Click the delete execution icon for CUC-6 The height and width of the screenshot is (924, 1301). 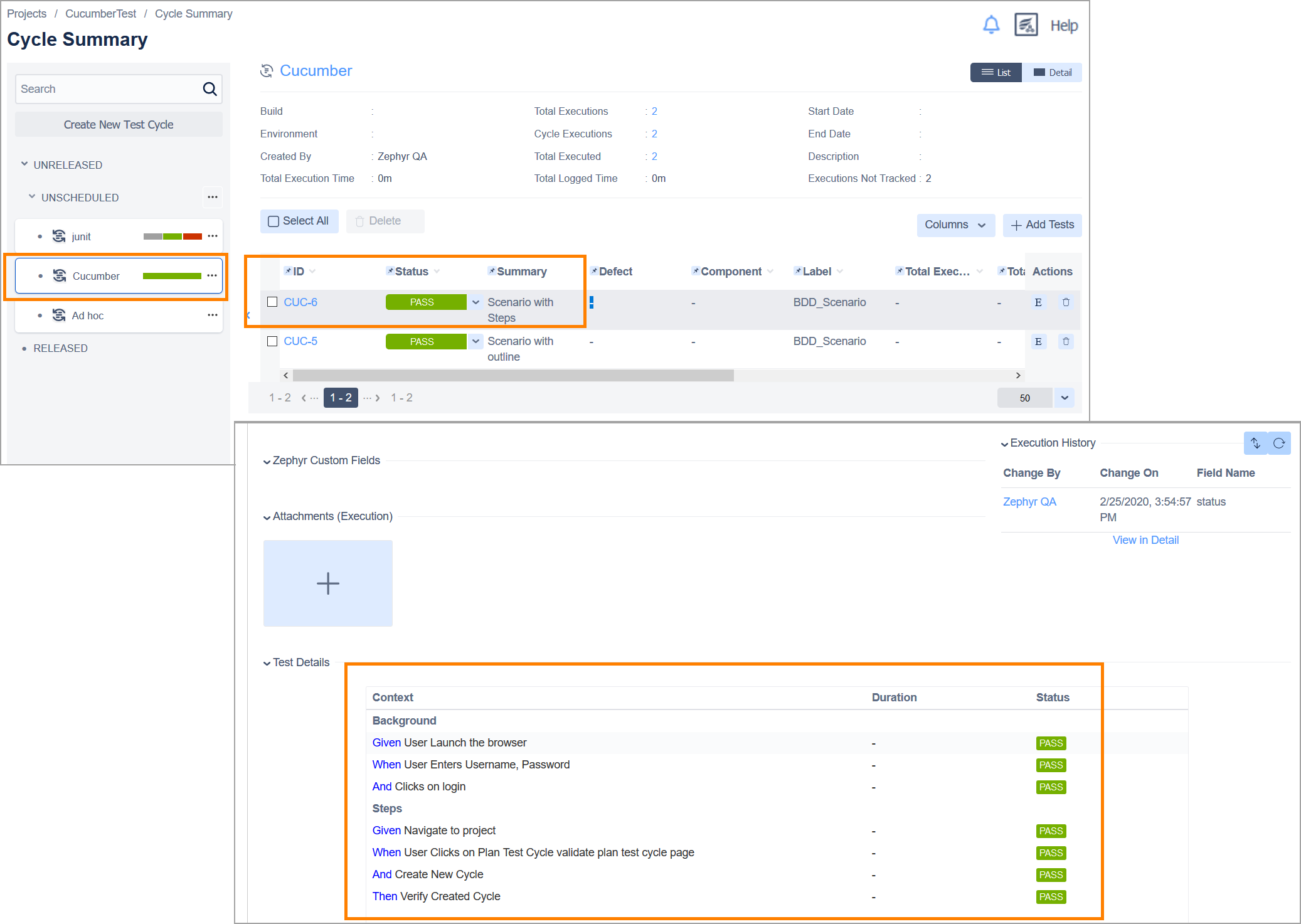click(1066, 300)
